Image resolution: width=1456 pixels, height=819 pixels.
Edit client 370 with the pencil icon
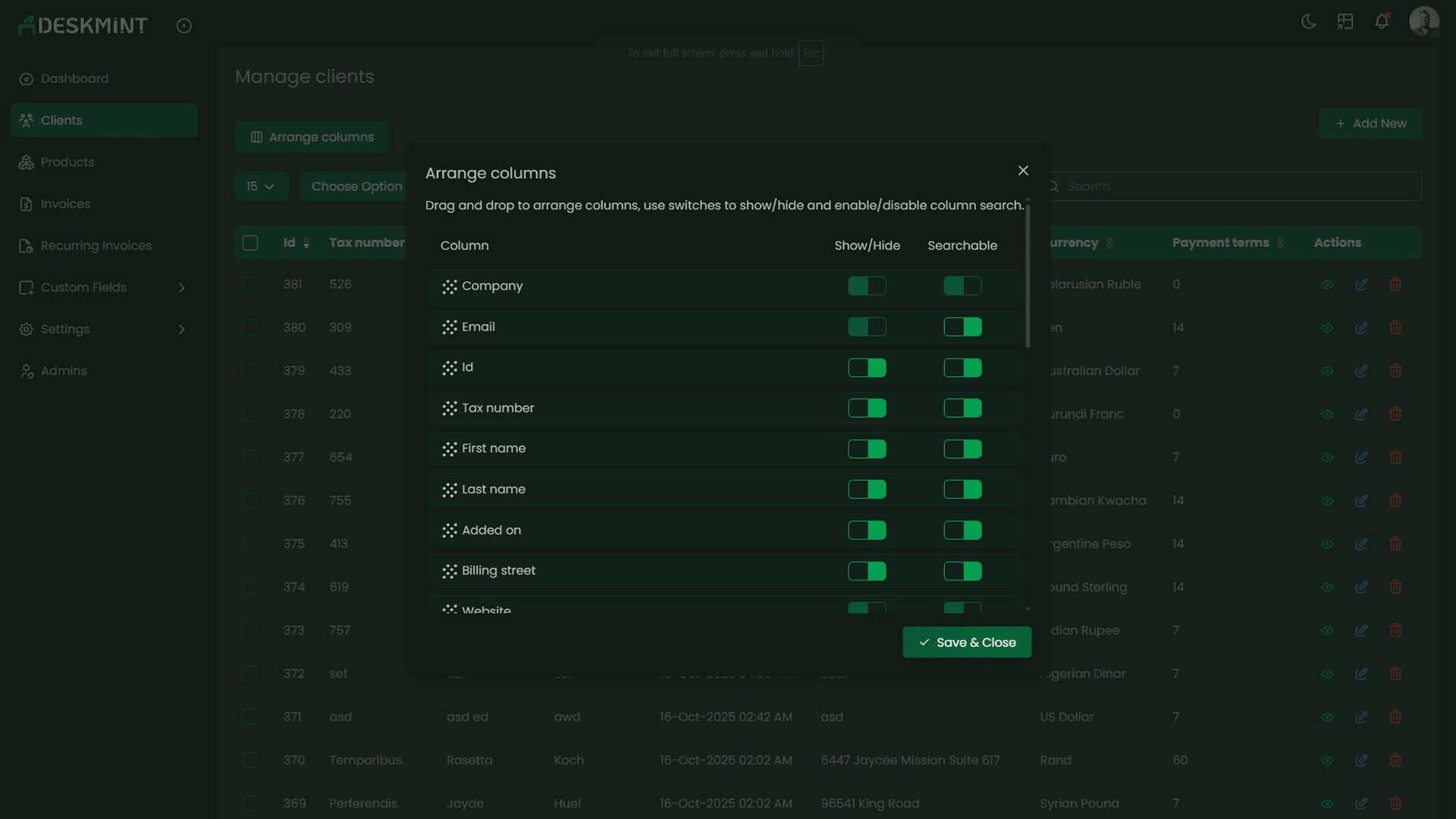1361,760
